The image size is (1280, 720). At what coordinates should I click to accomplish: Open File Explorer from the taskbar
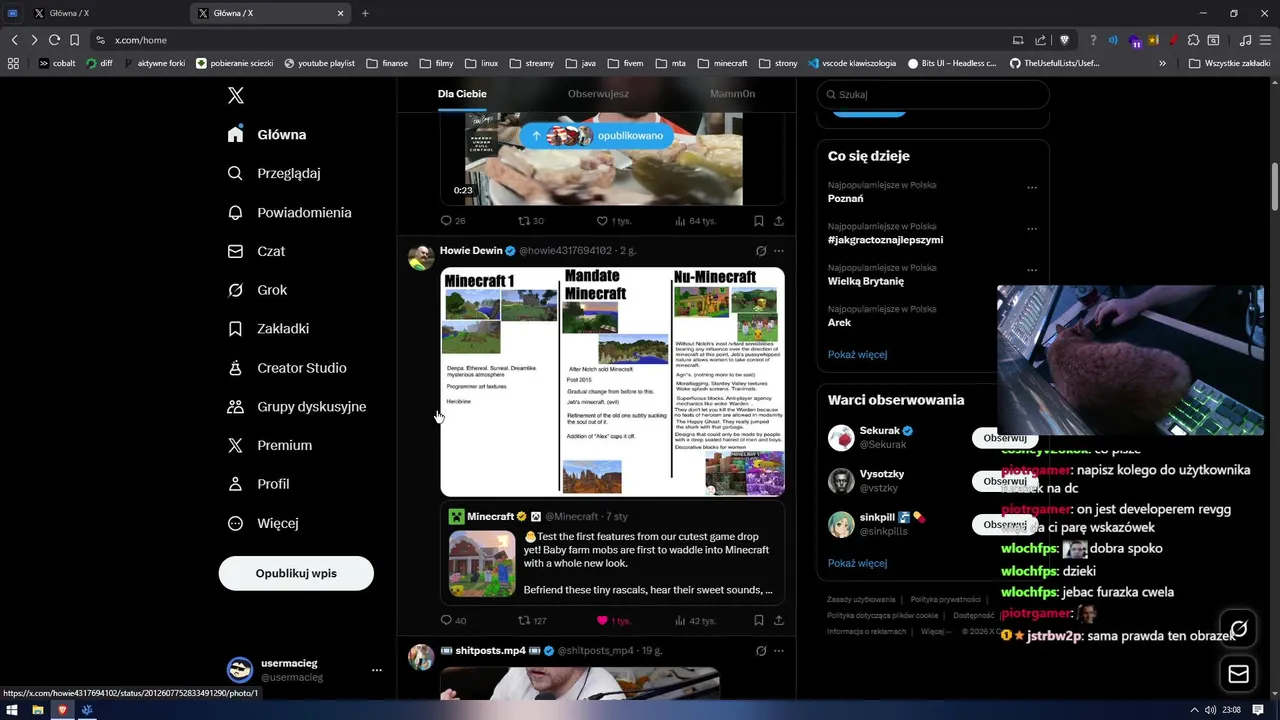click(x=37, y=710)
